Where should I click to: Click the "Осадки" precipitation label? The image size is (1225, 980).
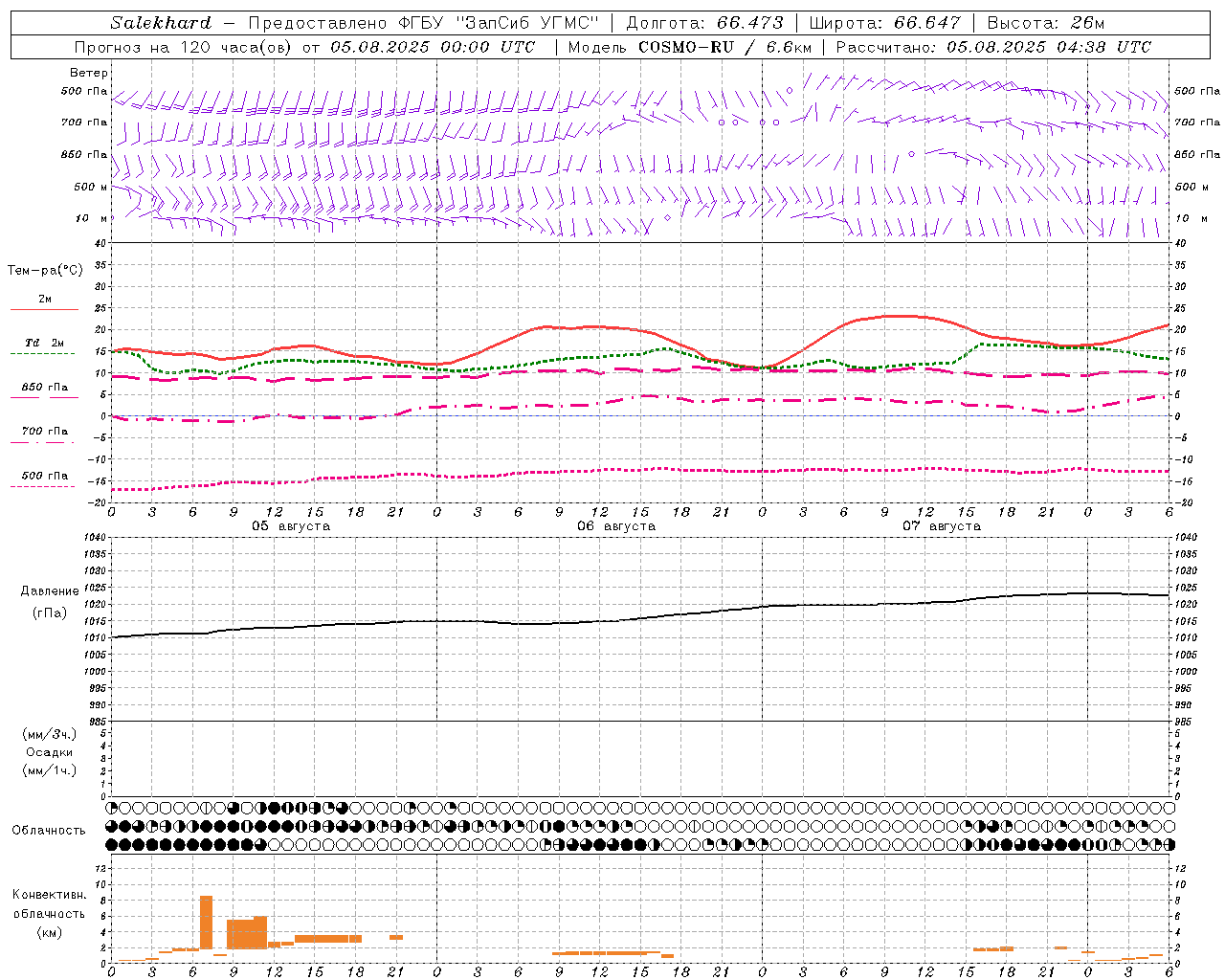(x=50, y=752)
